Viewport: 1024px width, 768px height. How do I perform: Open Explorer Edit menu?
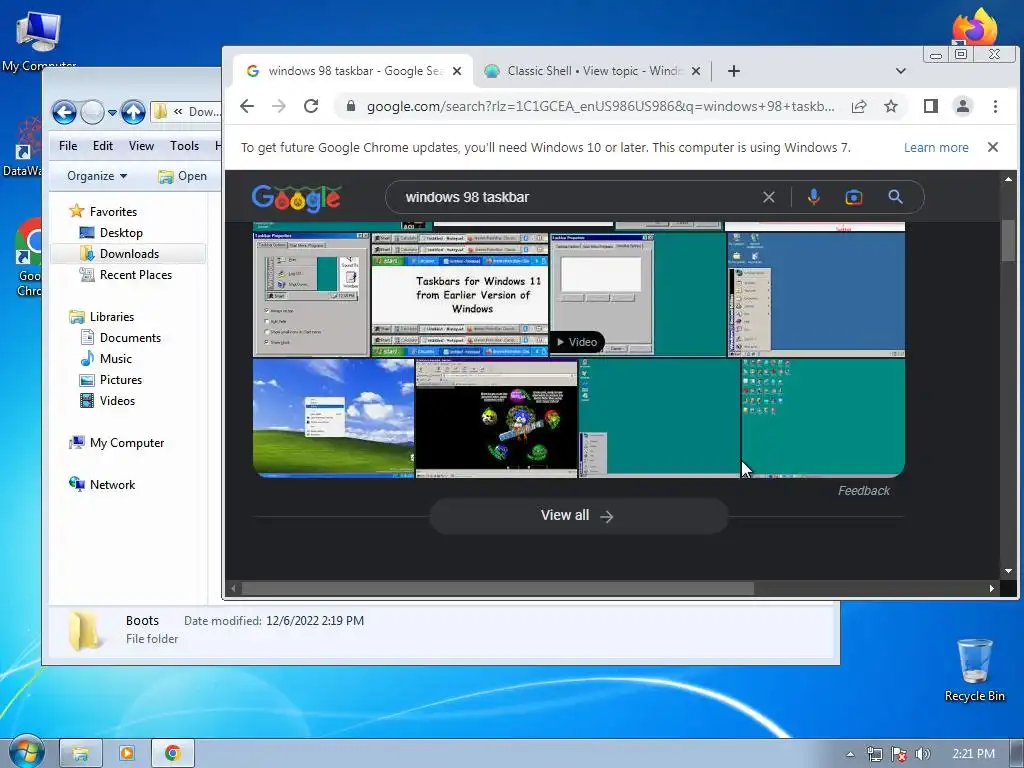(103, 146)
